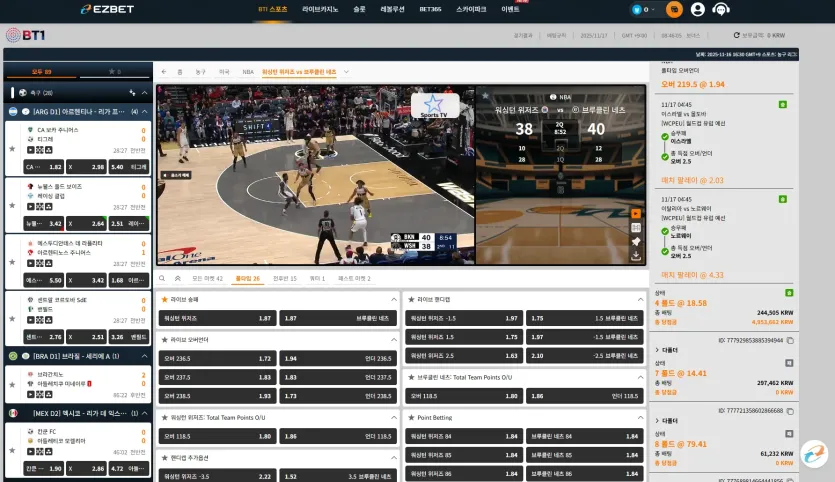Collapse the Point Betting market

(x=640, y=417)
